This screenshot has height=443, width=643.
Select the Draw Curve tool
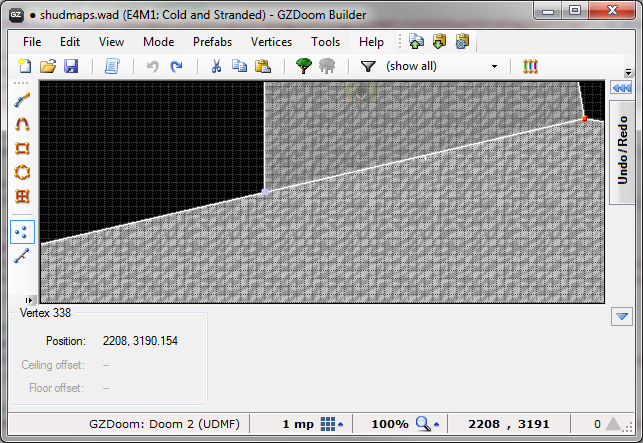click(x=22, y=124)
